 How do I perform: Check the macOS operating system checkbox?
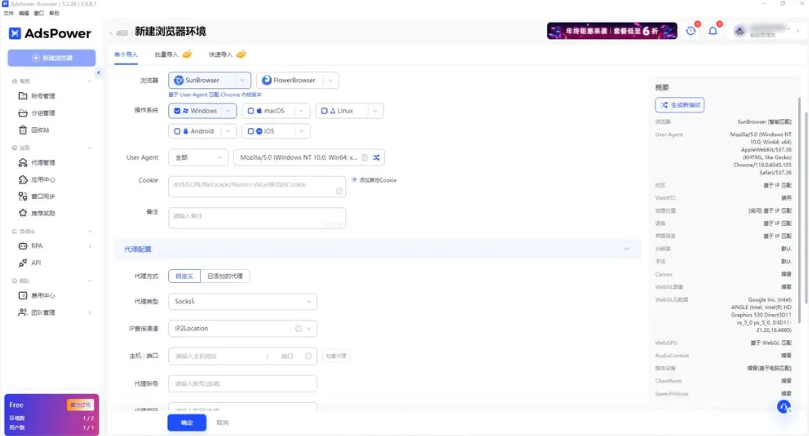tap(252, 111)
